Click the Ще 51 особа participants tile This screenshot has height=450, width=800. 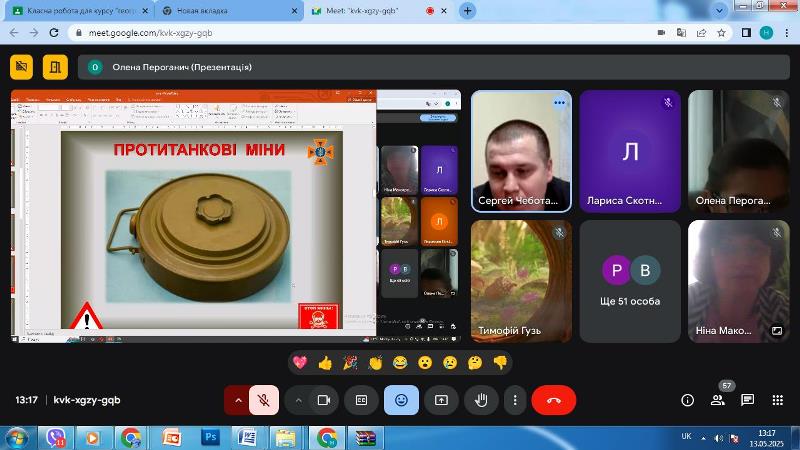tap(630, 280)
